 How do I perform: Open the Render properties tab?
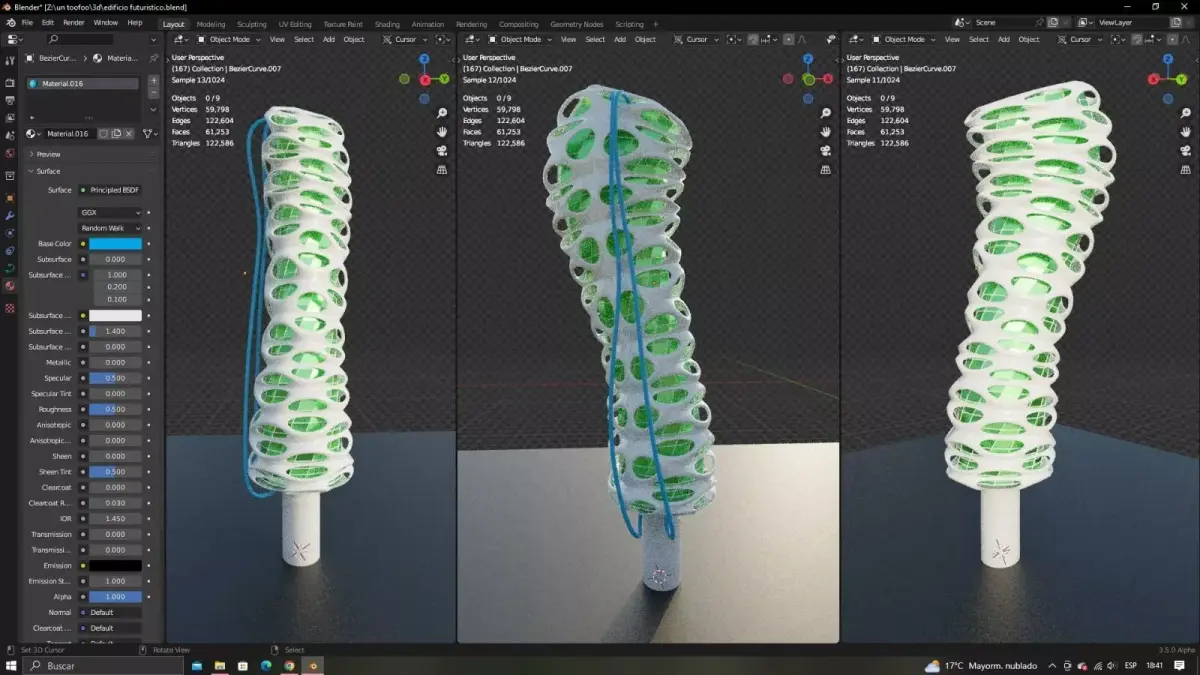[x=10, y=83]
